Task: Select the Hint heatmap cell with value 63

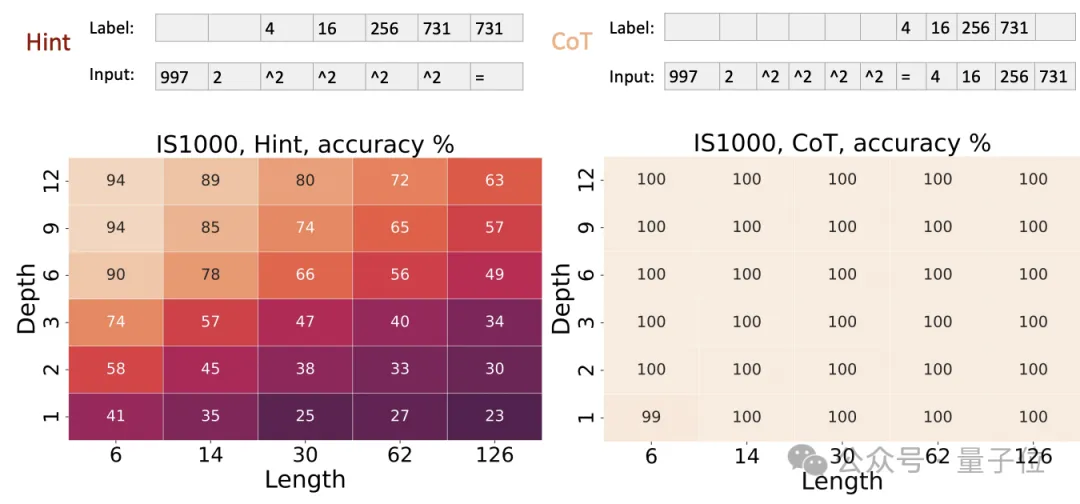Action: click(x=495, y=180)
